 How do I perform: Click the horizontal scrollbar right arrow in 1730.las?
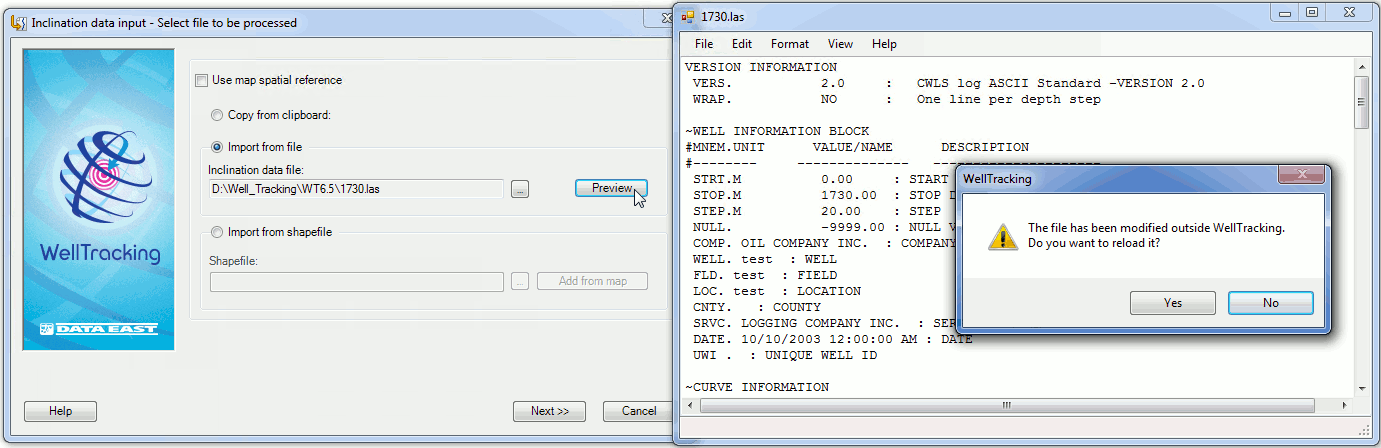1345,405
